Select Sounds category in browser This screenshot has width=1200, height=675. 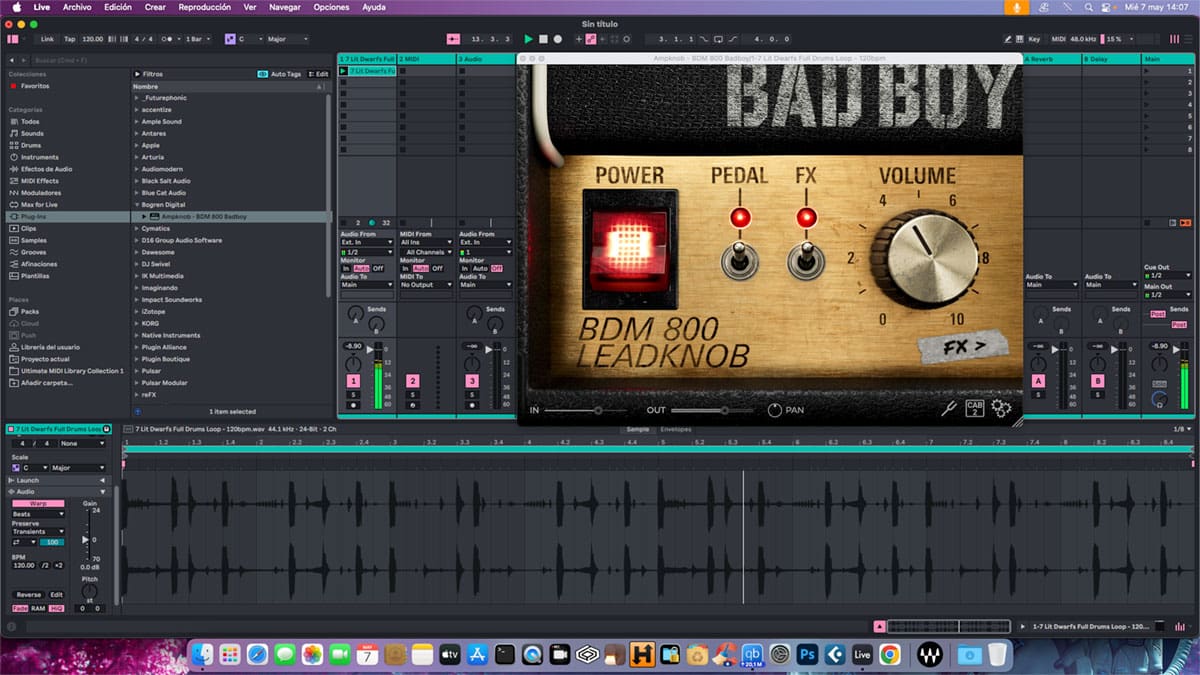pyautogui.click(x=32, y=133)
